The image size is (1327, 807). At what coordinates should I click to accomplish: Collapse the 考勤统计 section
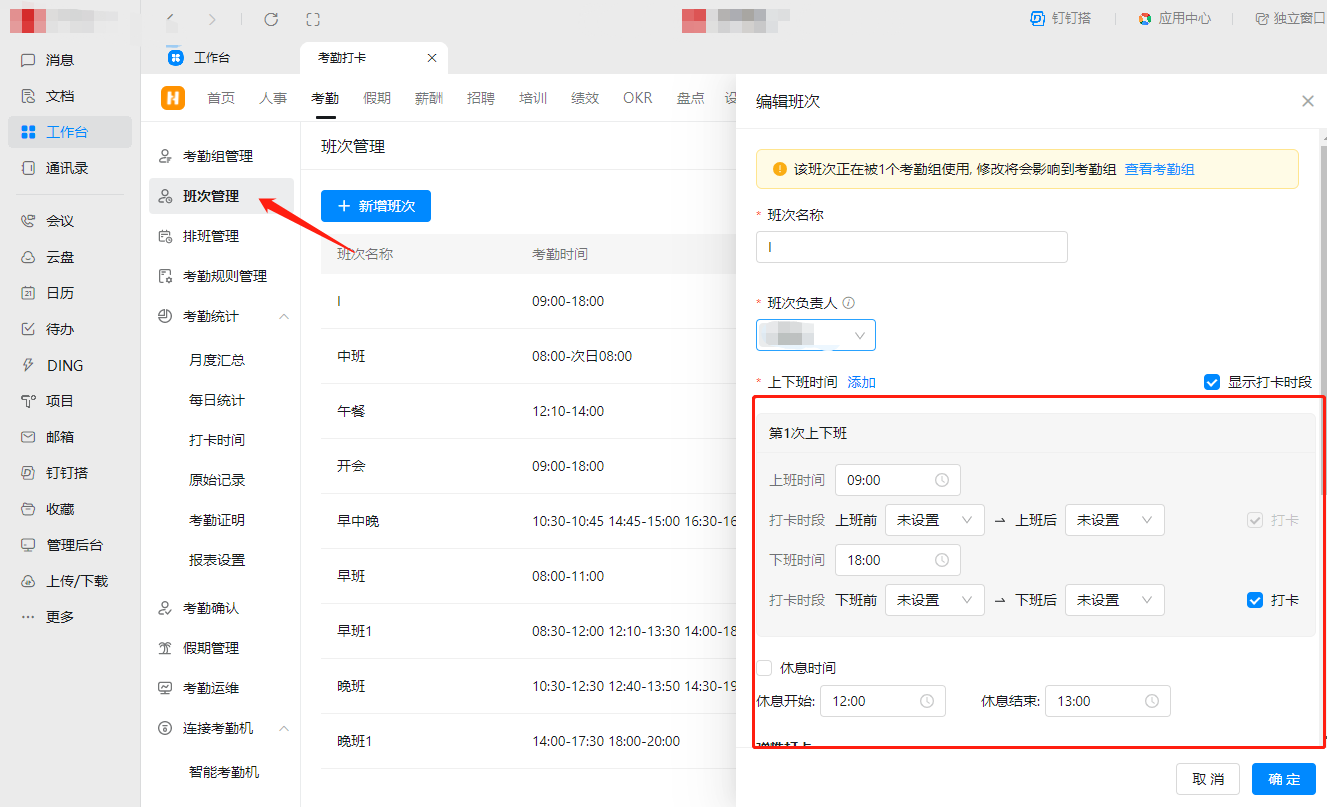(x=283, y=315)
